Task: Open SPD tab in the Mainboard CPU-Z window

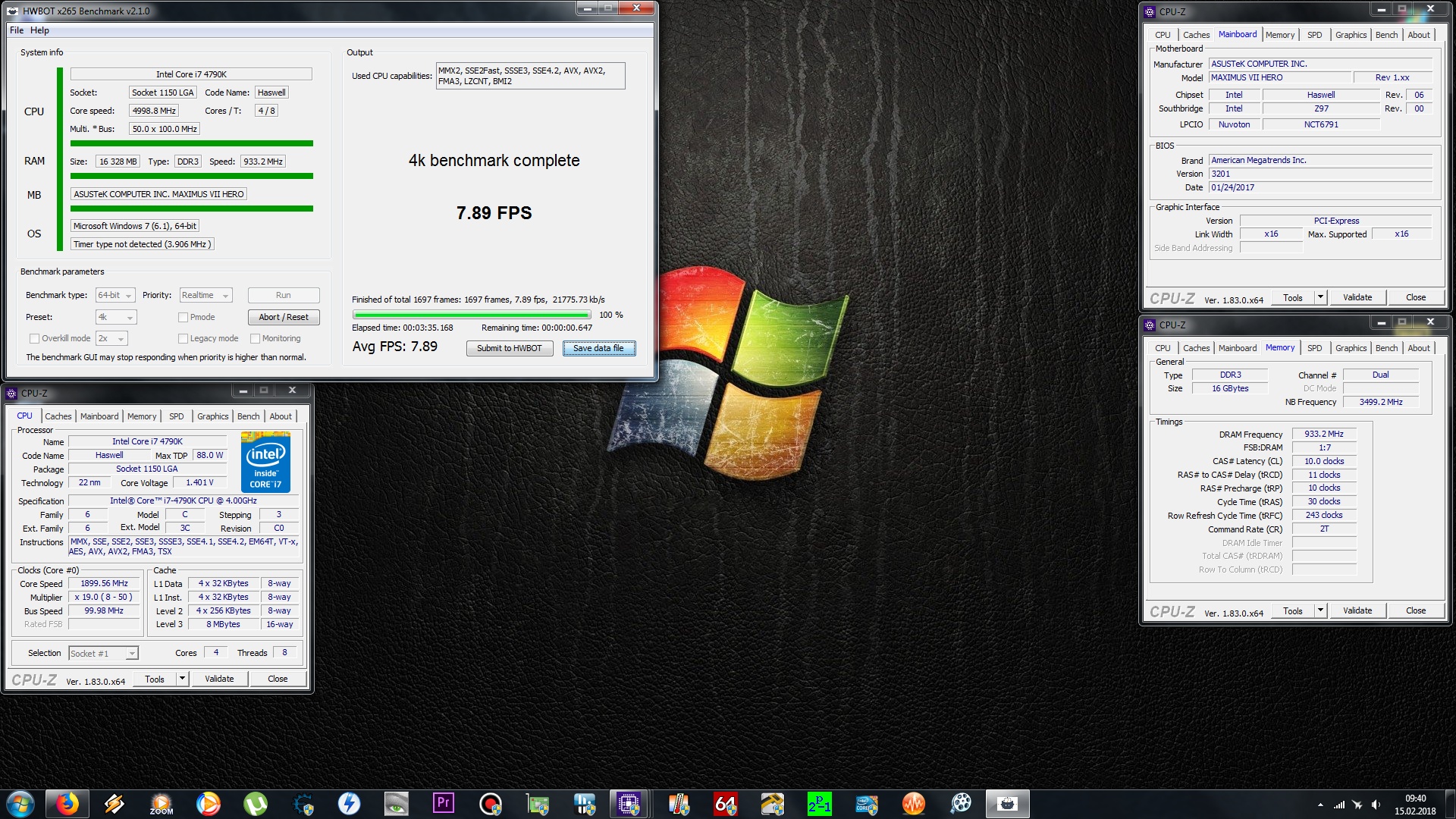Action: click(1314, 35)
